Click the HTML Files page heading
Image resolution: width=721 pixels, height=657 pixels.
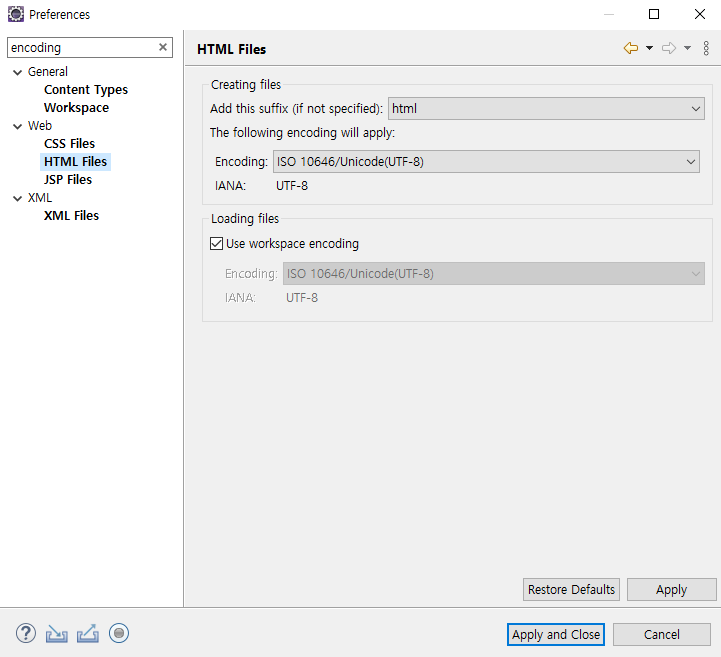tap(231, 49)
